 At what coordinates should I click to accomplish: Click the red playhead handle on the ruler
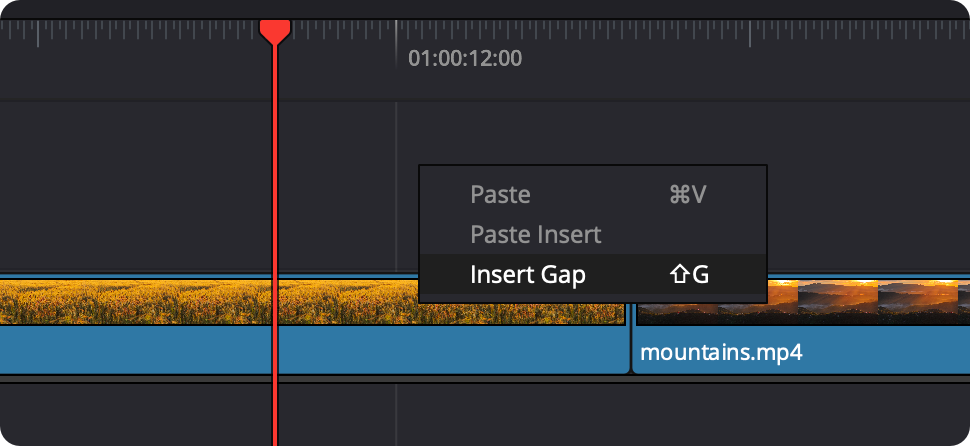pos(275,31)
